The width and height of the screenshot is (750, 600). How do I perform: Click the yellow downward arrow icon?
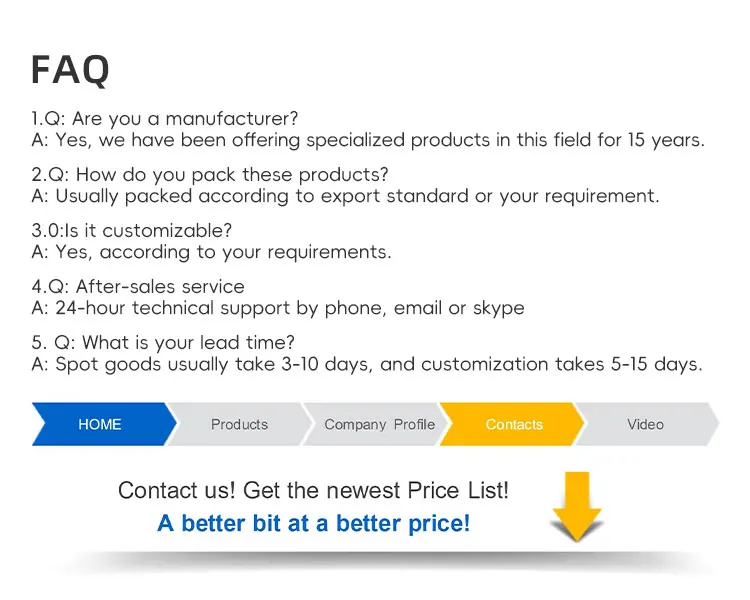click(x=577, y=506)
